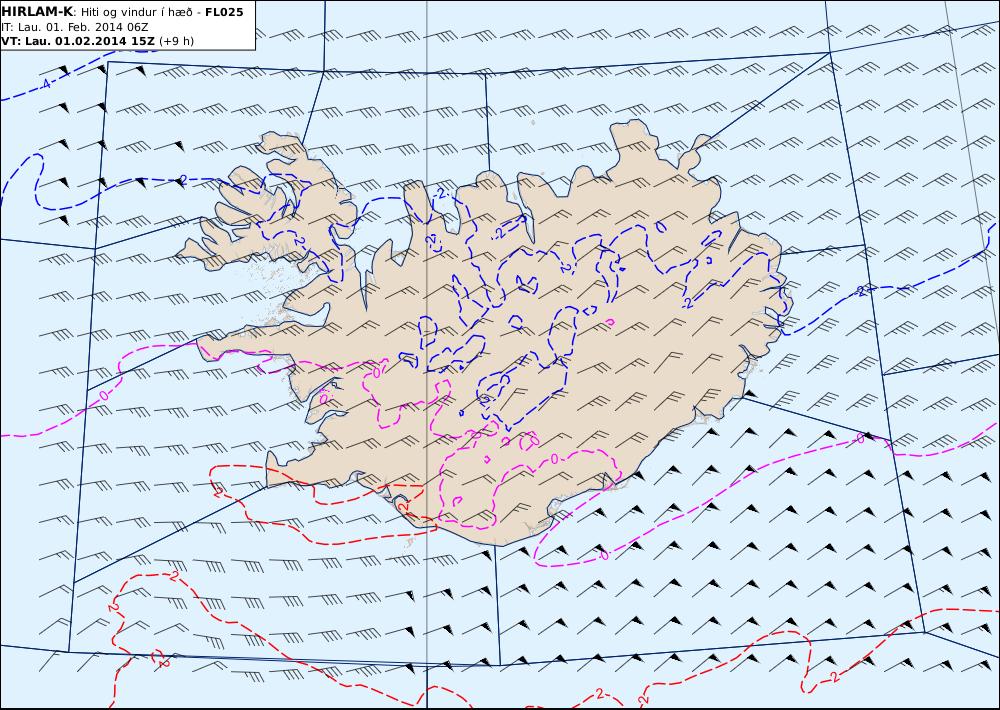The width and height of the screenshot is (1000, 710).
Task: Click the -2 label on the blue contour over the eastern sea
Action: click(x=861, y=291)
